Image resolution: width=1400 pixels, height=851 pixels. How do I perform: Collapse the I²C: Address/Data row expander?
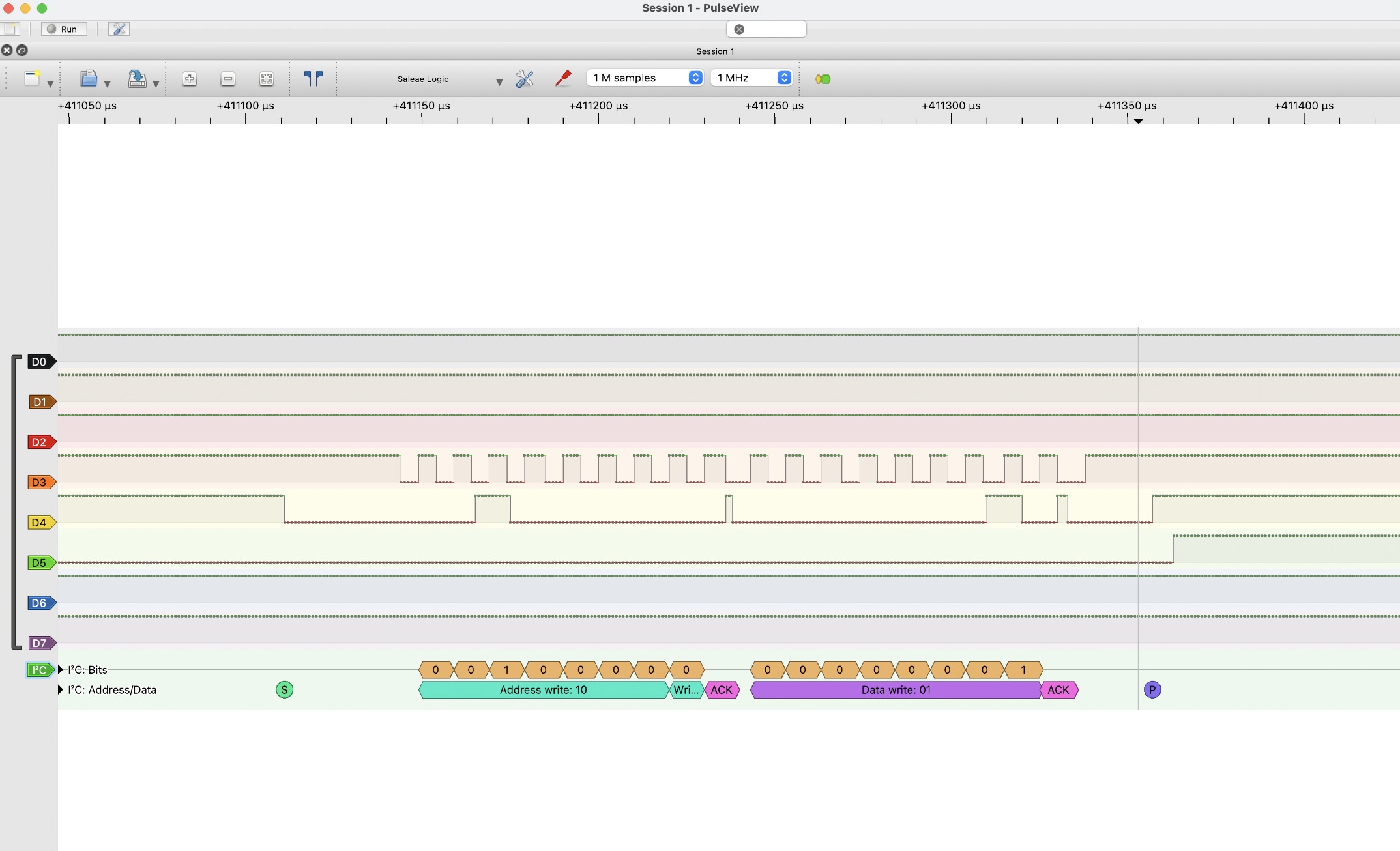[x=61, y=689]
